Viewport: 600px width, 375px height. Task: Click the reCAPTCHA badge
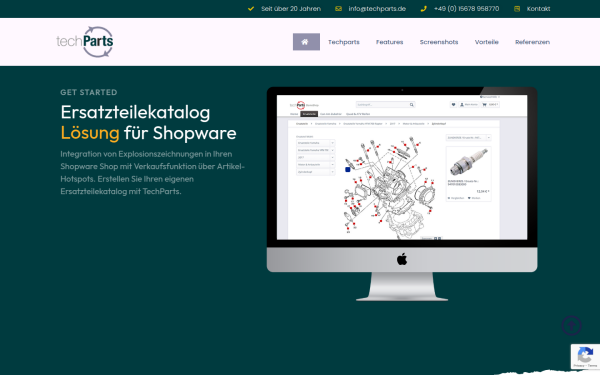(x=585, y=356)
